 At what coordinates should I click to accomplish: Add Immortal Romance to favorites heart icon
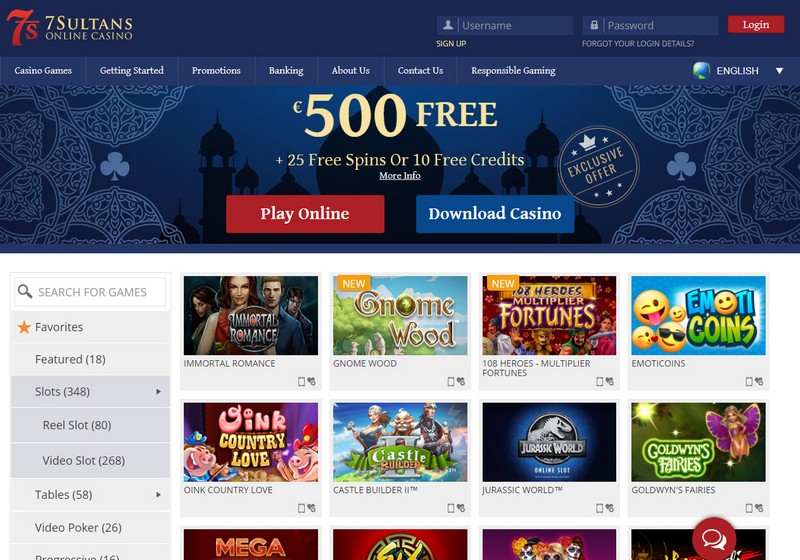311,381
